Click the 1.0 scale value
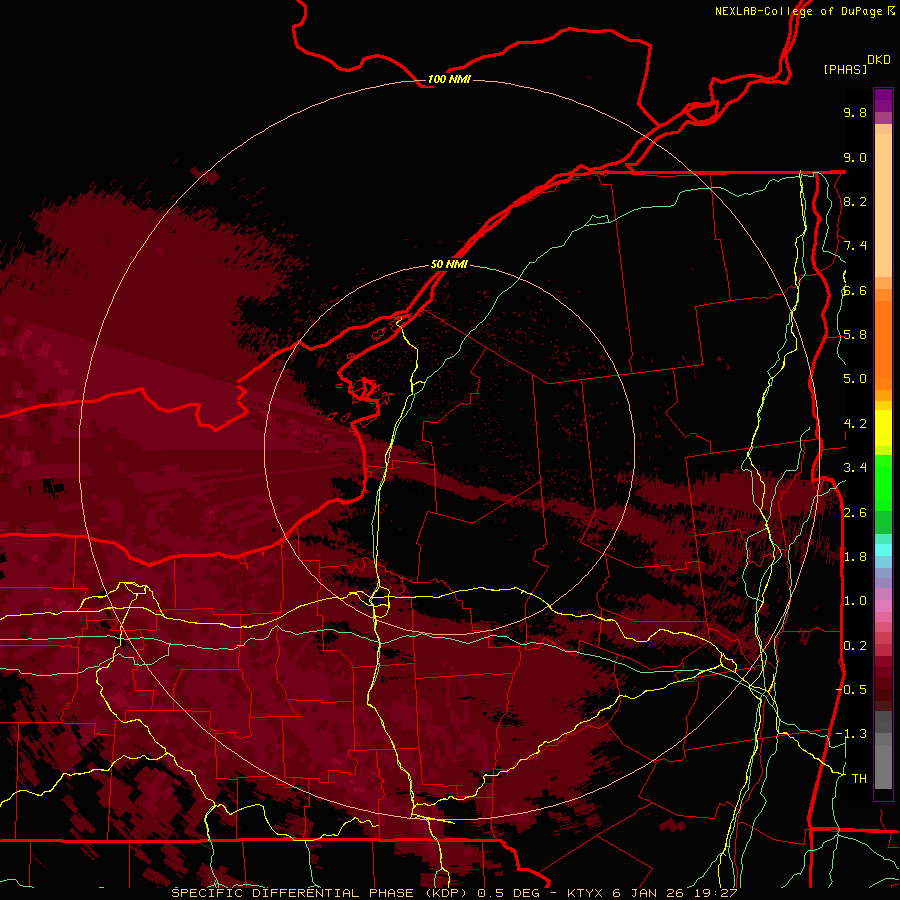This screenshot has width=900, height=900. 855,601
